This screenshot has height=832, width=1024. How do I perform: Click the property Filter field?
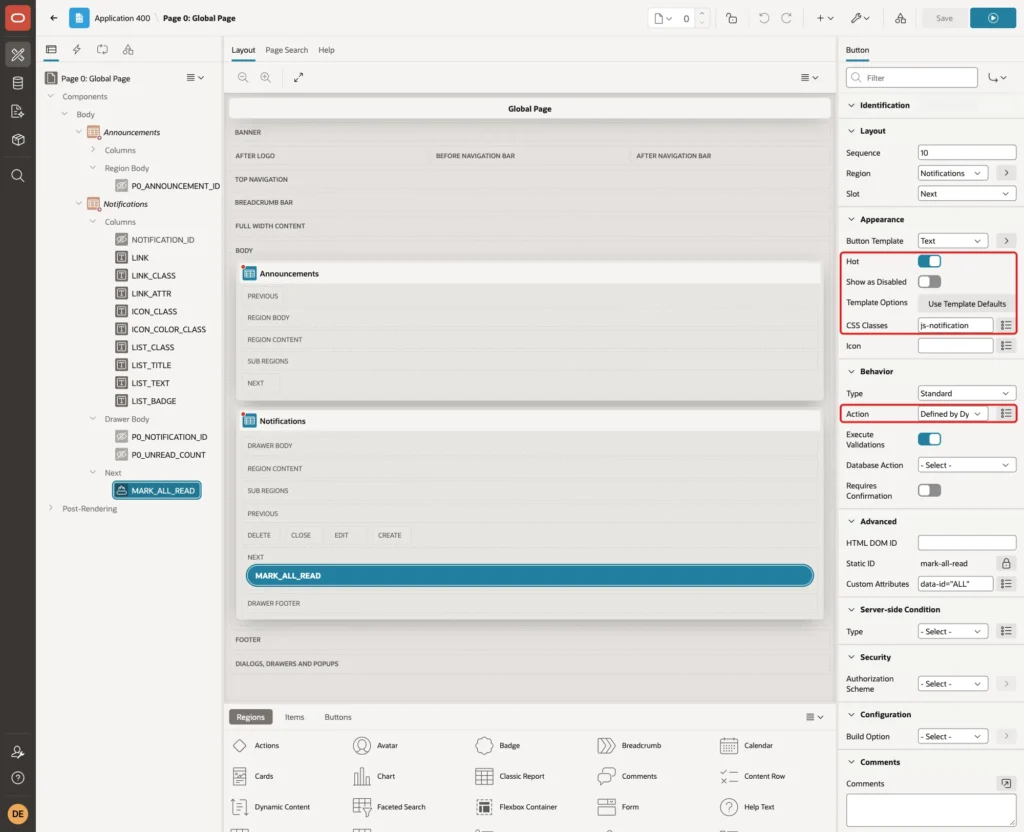click(x=912, y=78)
